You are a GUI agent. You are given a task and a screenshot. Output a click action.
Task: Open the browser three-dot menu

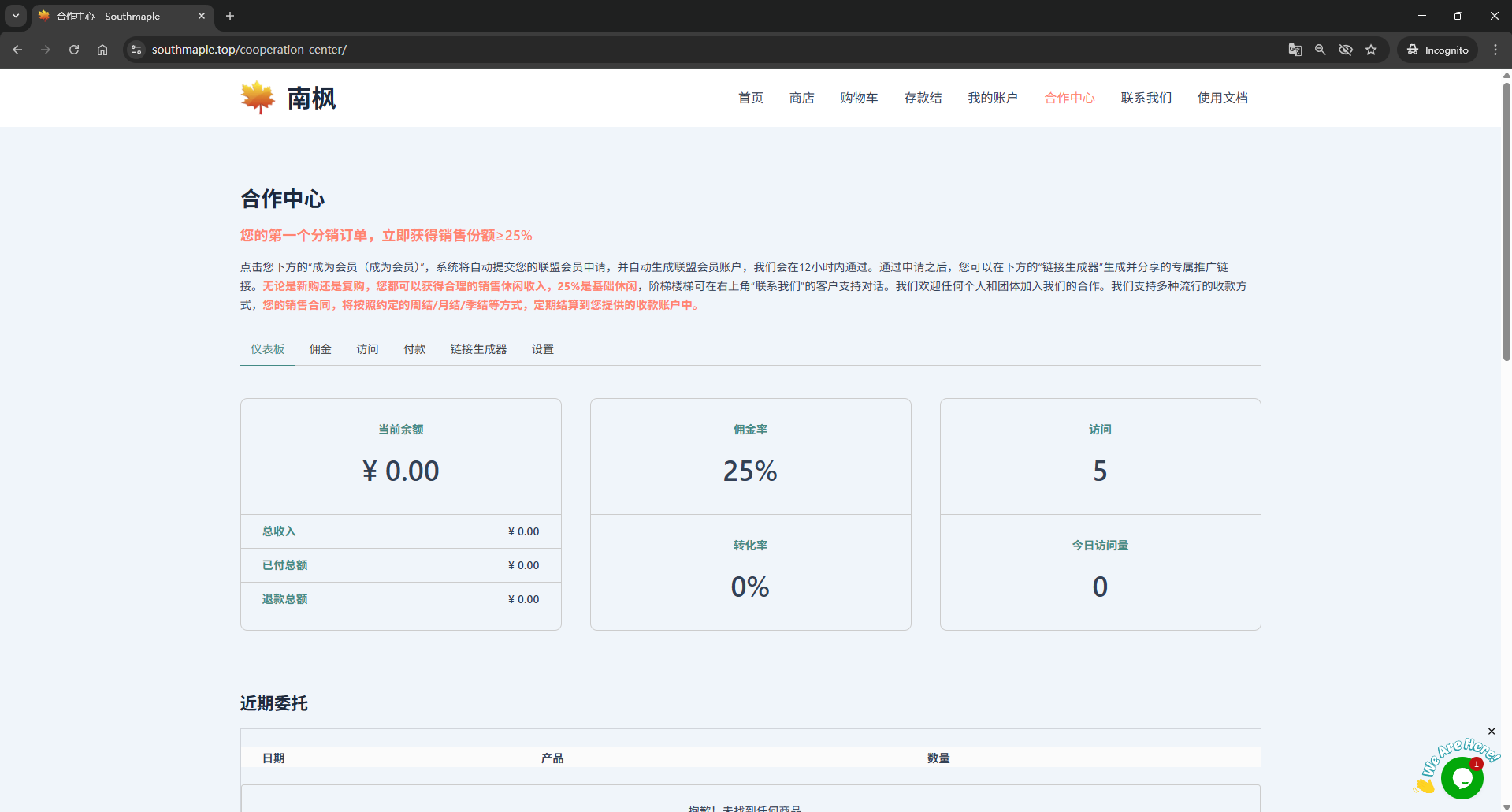[x=1496, y=49]
